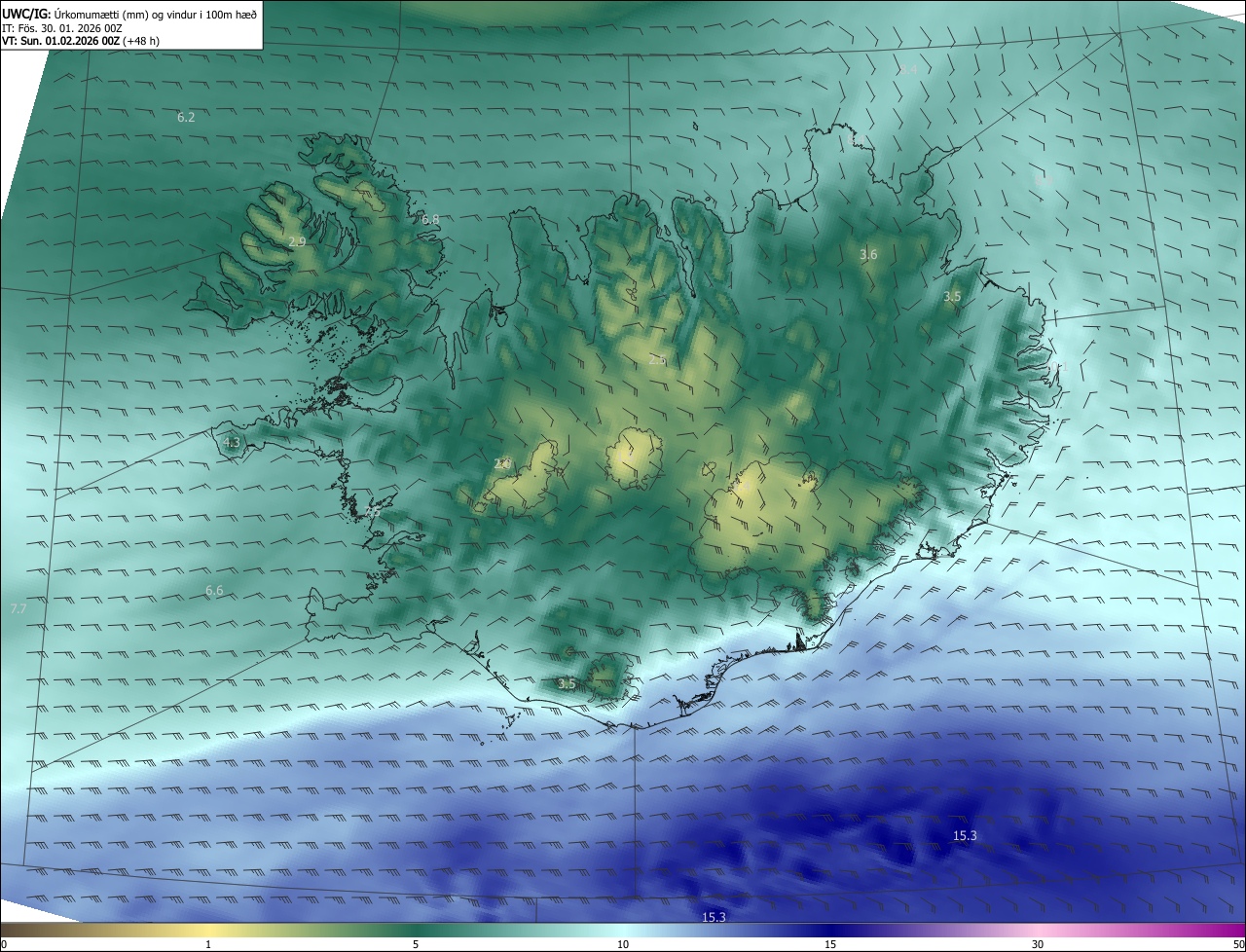Click the 10 tick on the color scale
The height and width of the screenshot is (952, 1246).
tap(623, 944)
